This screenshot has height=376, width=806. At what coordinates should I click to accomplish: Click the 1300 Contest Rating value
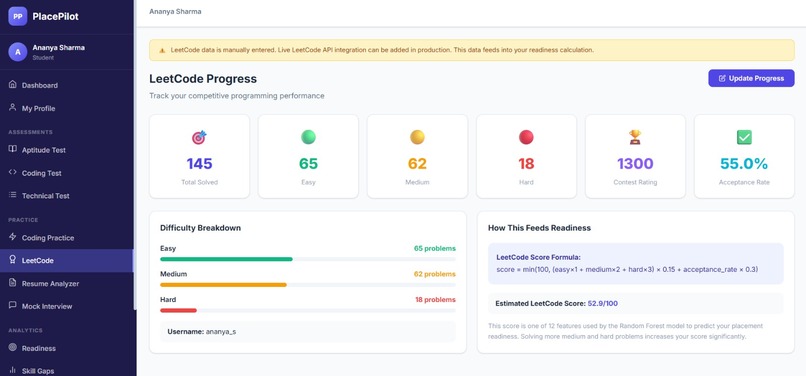[x=635, y=164]
